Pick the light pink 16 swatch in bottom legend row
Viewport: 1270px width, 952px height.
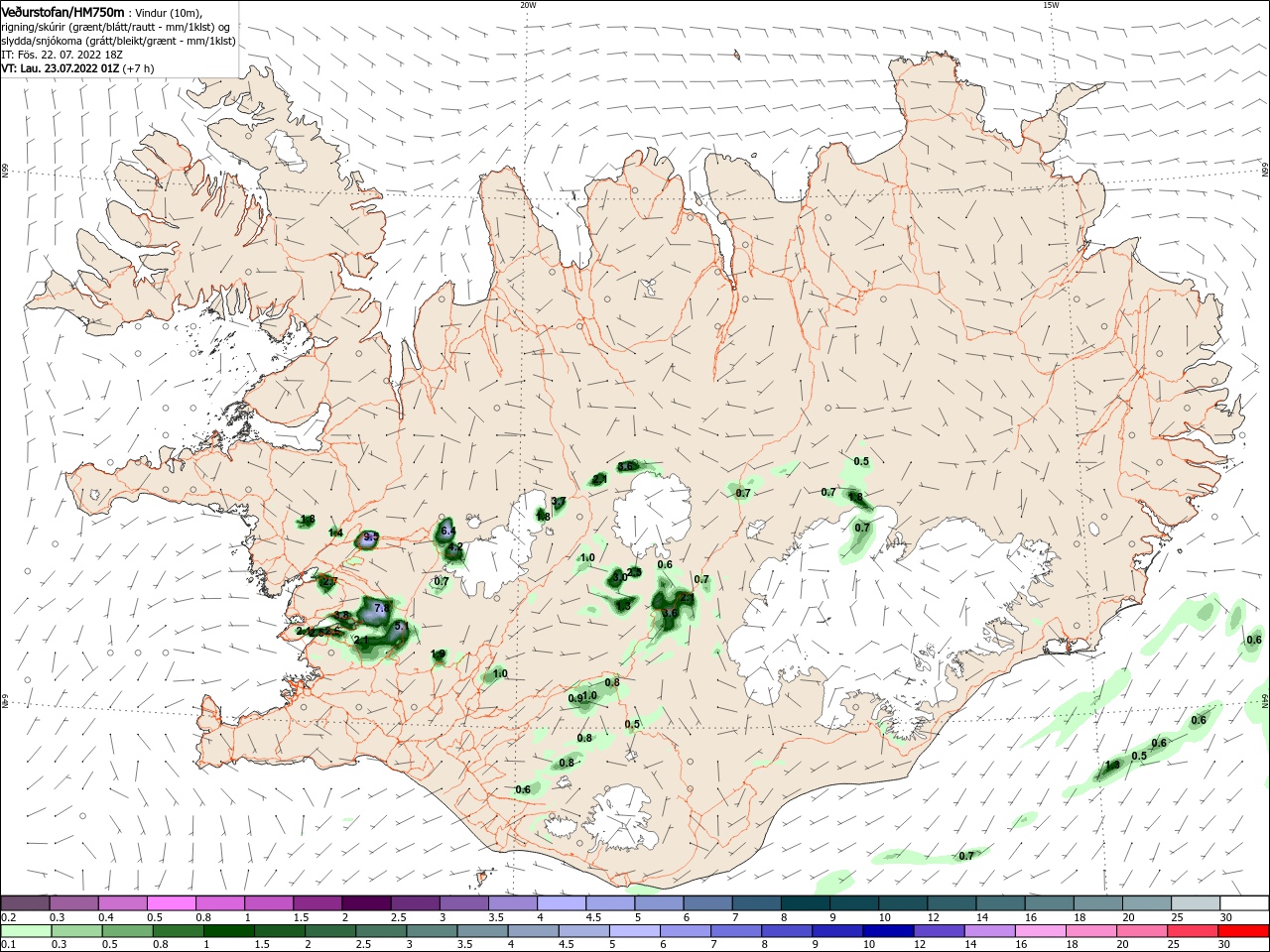tap(1041, 931)
